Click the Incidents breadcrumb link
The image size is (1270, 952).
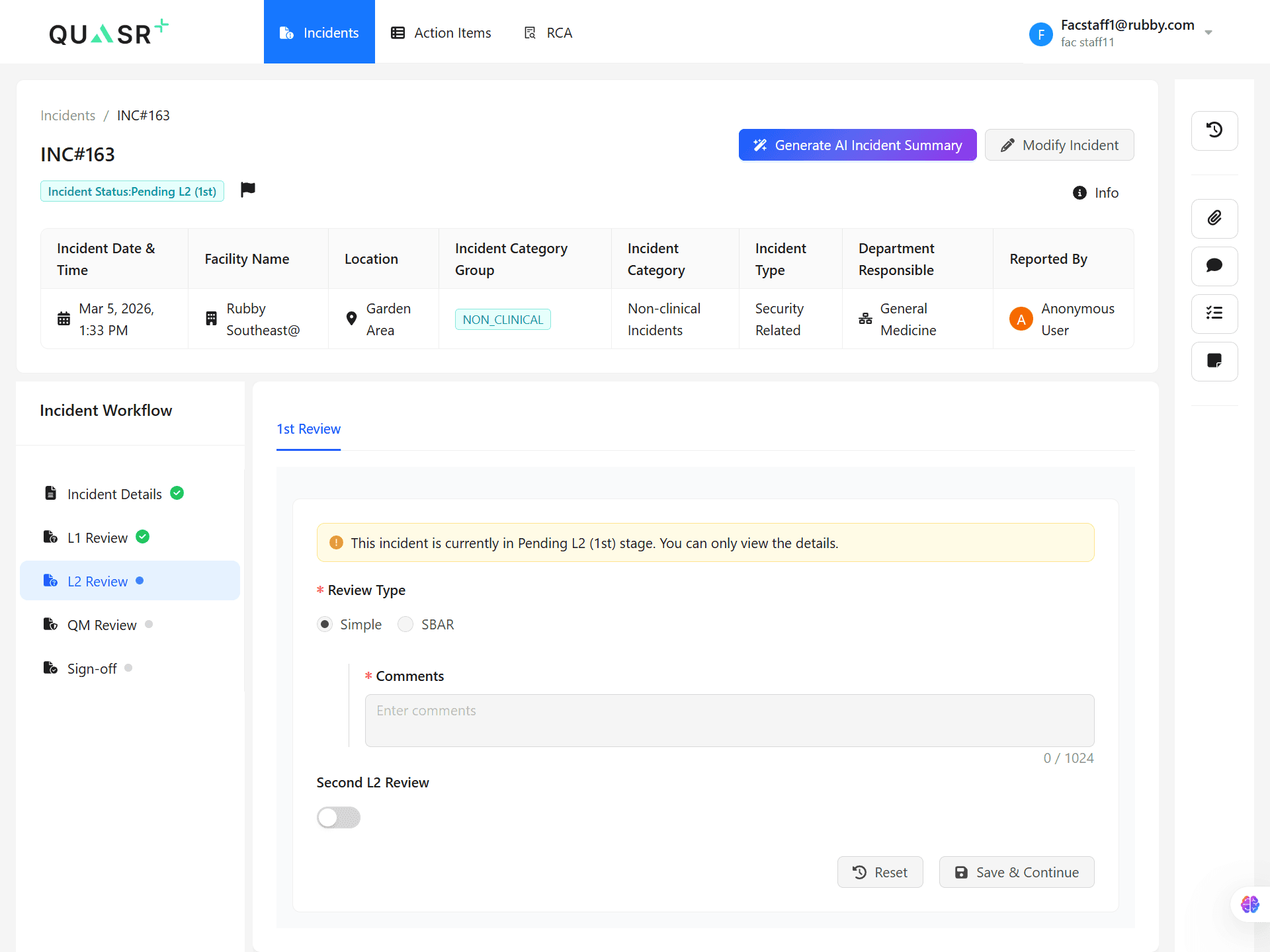(67, 115)
